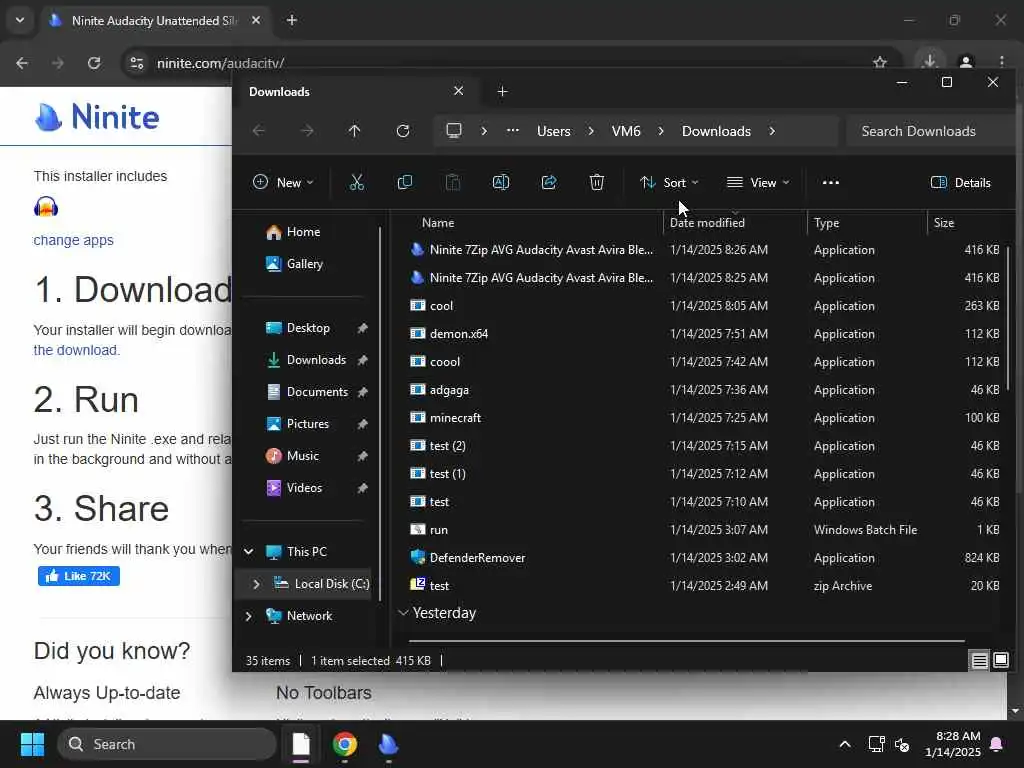Open a new Chrome tab

(292, 20)
